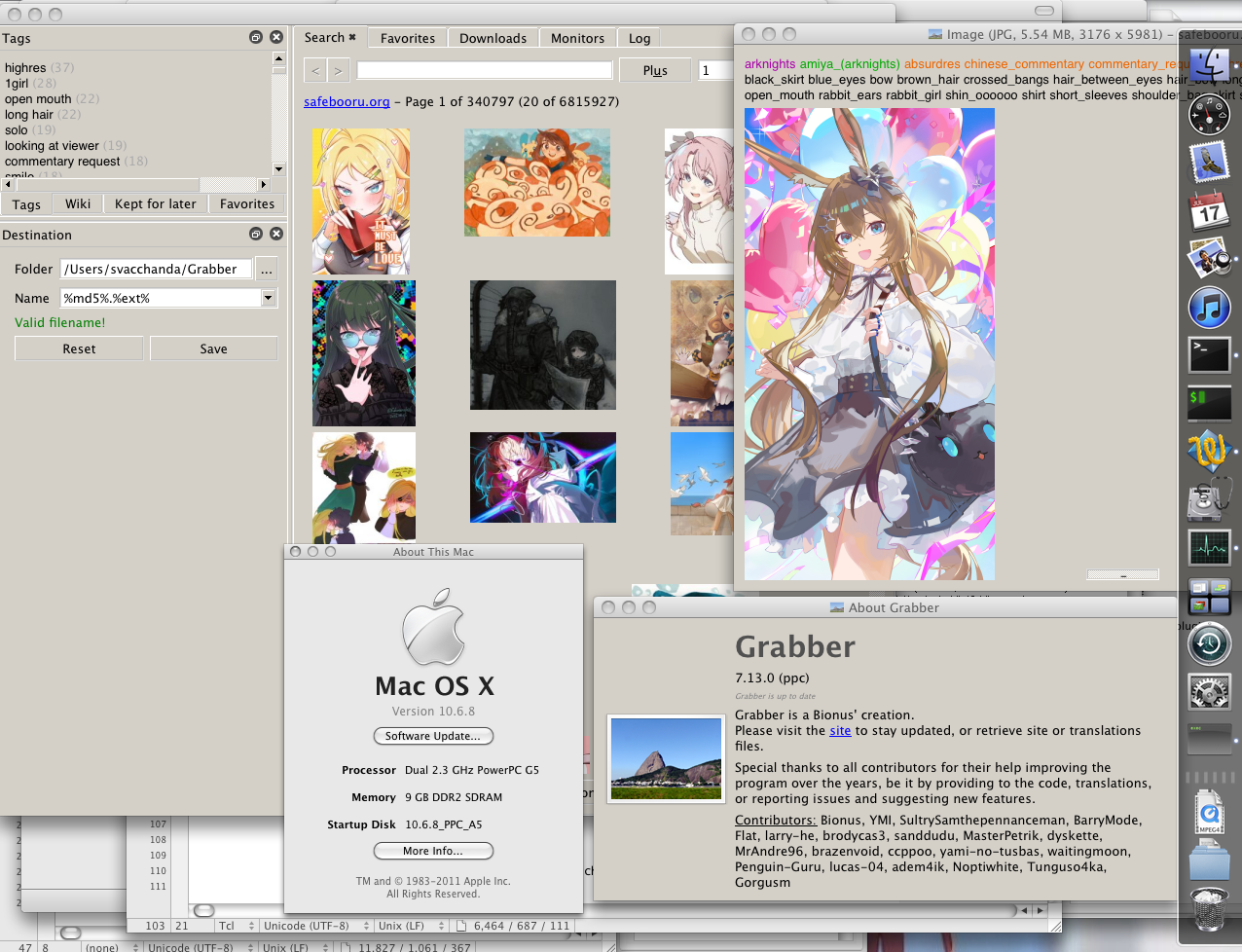Open the site link in About Grabber

point(840,730)
